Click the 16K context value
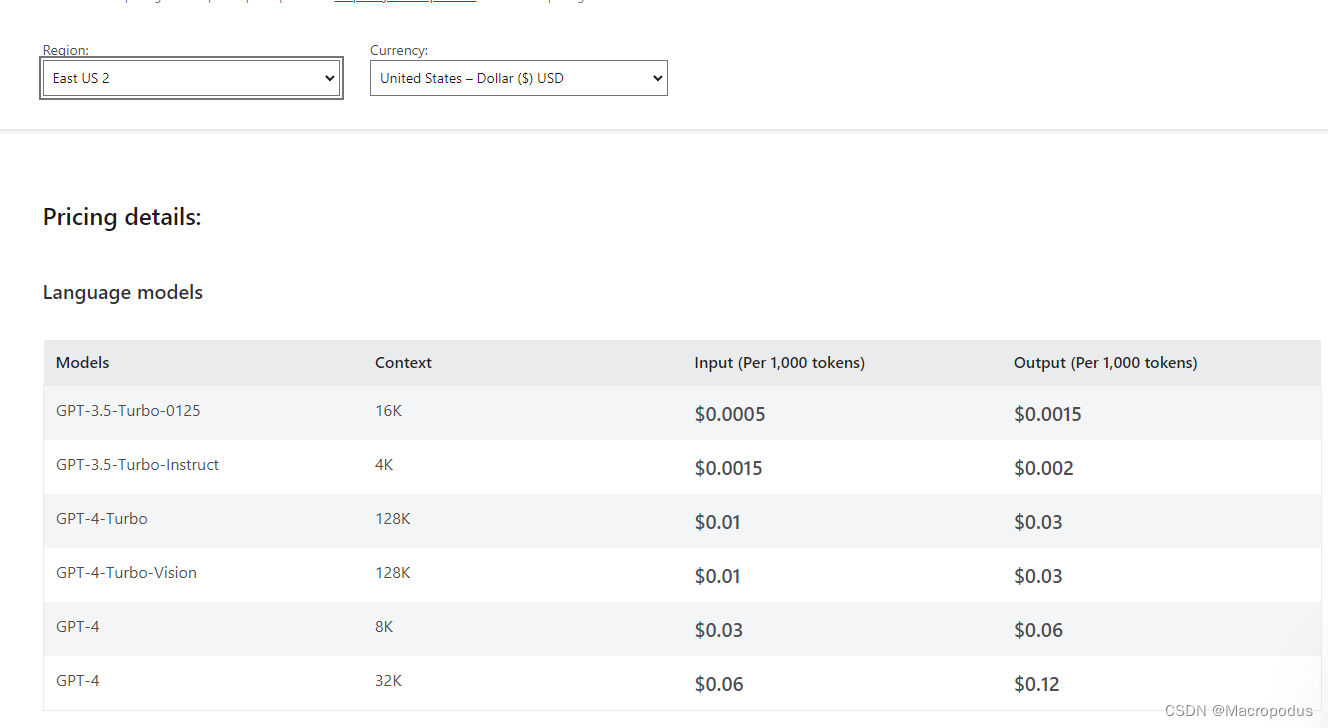This screenshot has height=728, width=1328. coord(388,411)
